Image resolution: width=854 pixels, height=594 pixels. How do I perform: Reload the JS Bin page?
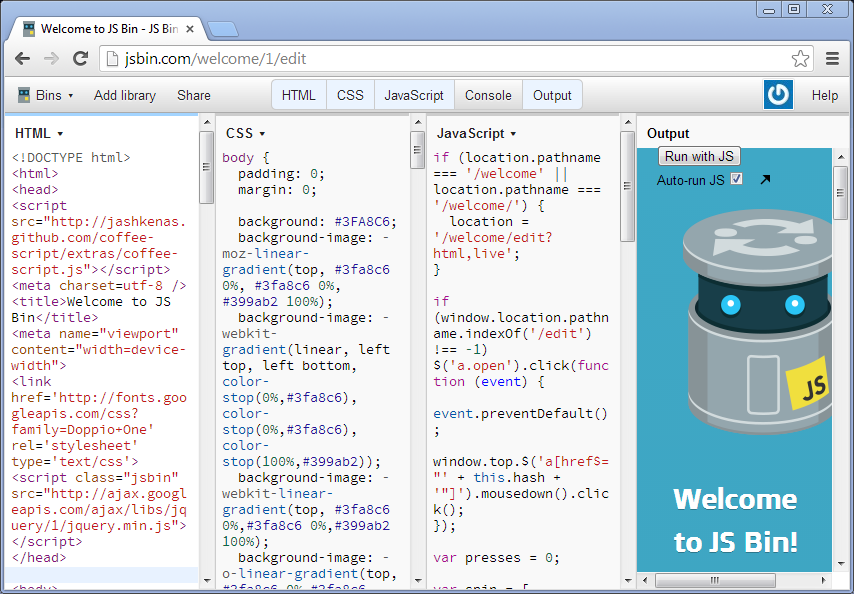click(81, 58)
